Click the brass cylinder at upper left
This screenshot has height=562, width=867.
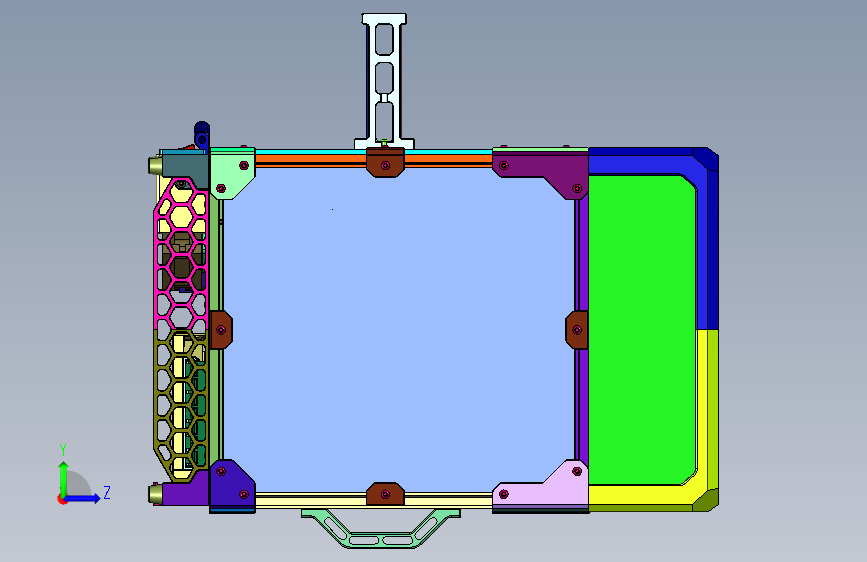(x=155, y=165)
